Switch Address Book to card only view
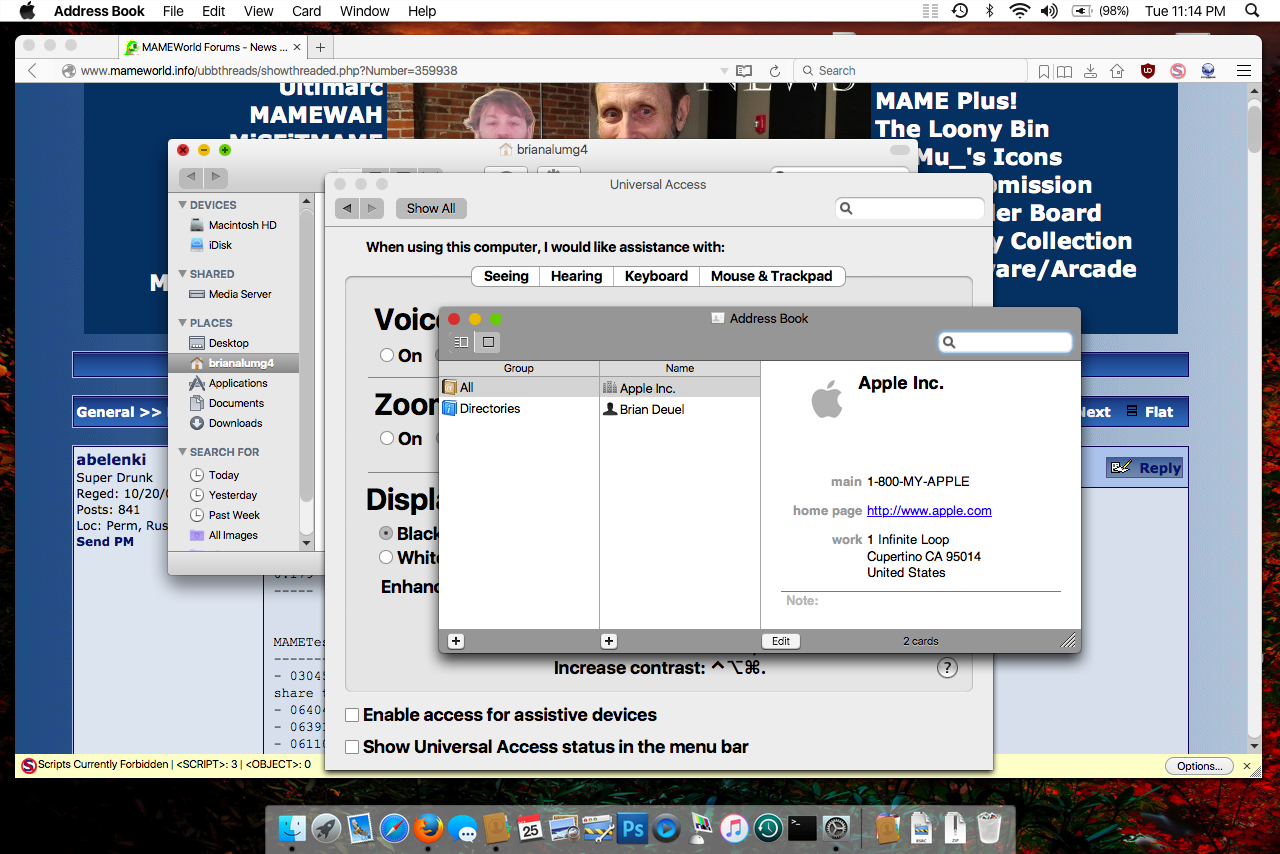The width and height of the screenshot is (1280, 854). (x=488, y=342)
